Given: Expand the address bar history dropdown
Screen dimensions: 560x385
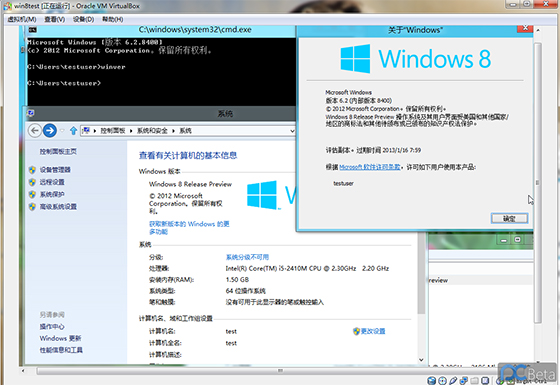Looking at the screenshot, I should pyautogui.click(x=292, y=131).
